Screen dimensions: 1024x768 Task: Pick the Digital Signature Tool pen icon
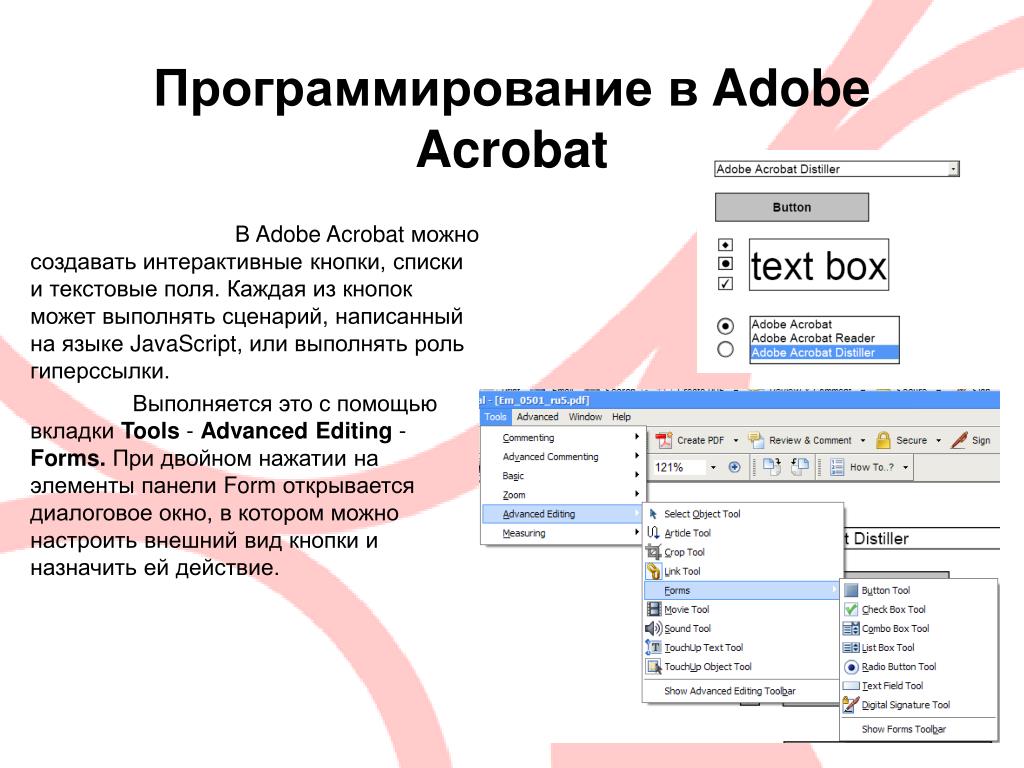(x=850, y=705)
